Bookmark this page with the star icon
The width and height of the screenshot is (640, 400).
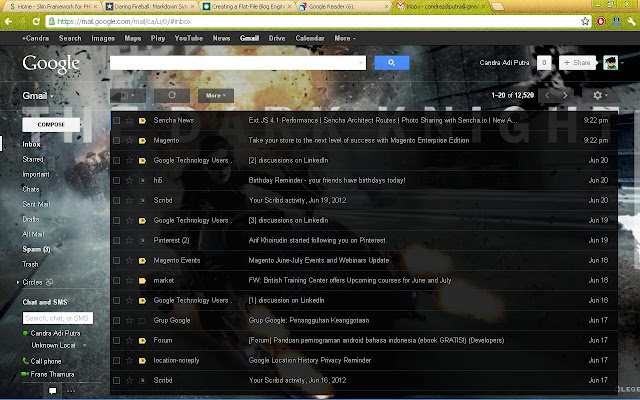pos(585,21)
